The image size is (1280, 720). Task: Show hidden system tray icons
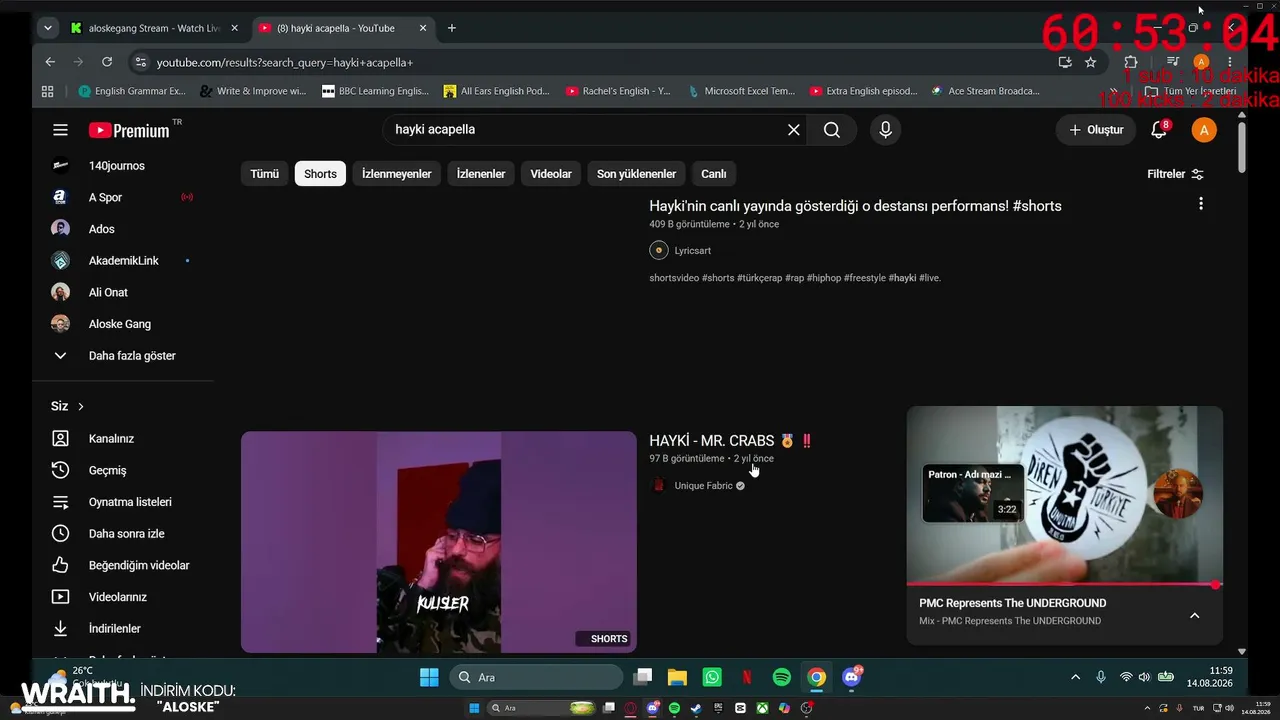point(1076,677)
